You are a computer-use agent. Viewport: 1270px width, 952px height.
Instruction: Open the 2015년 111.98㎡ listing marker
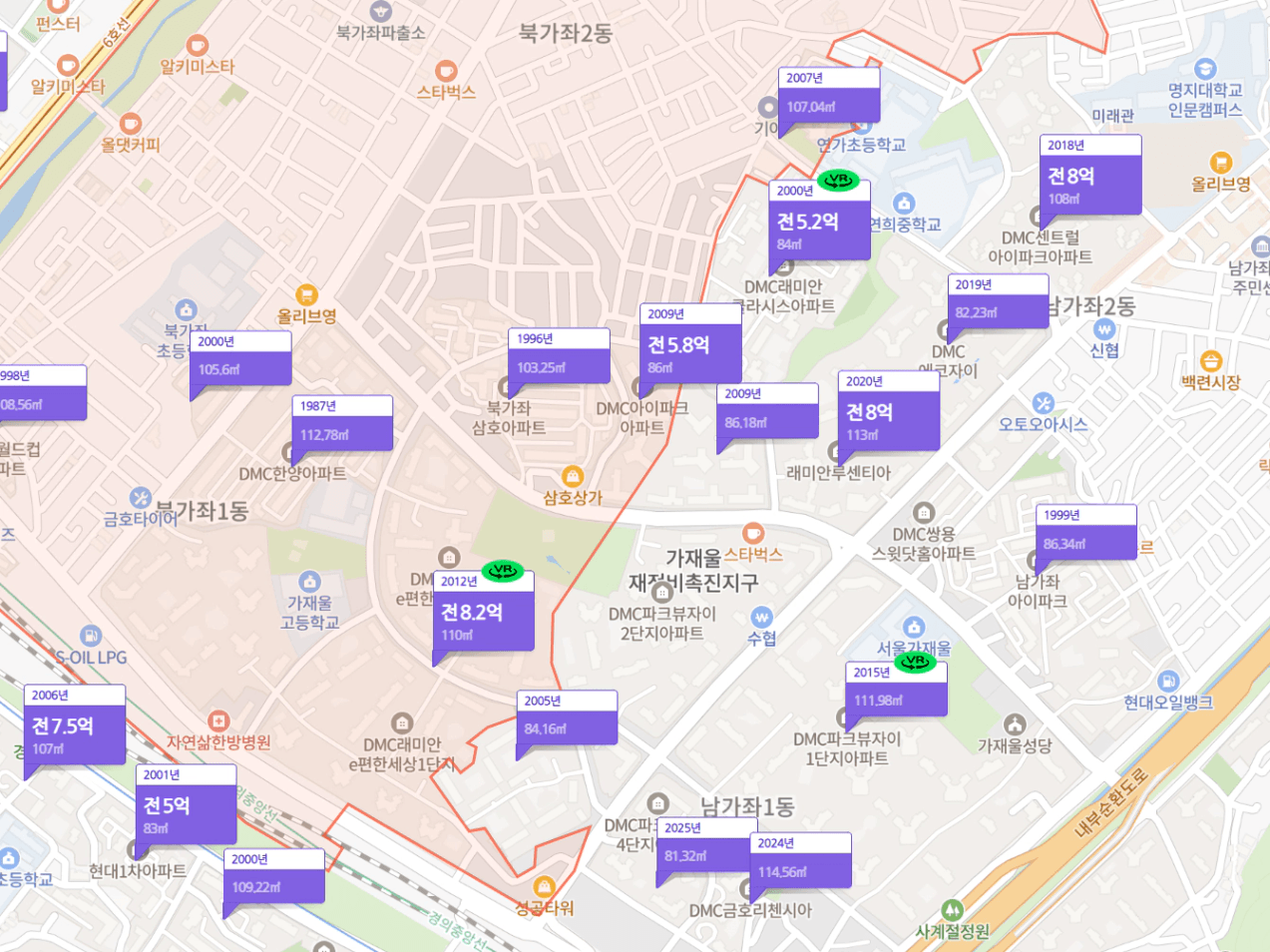pyautogui.click(x=896, y=691)
